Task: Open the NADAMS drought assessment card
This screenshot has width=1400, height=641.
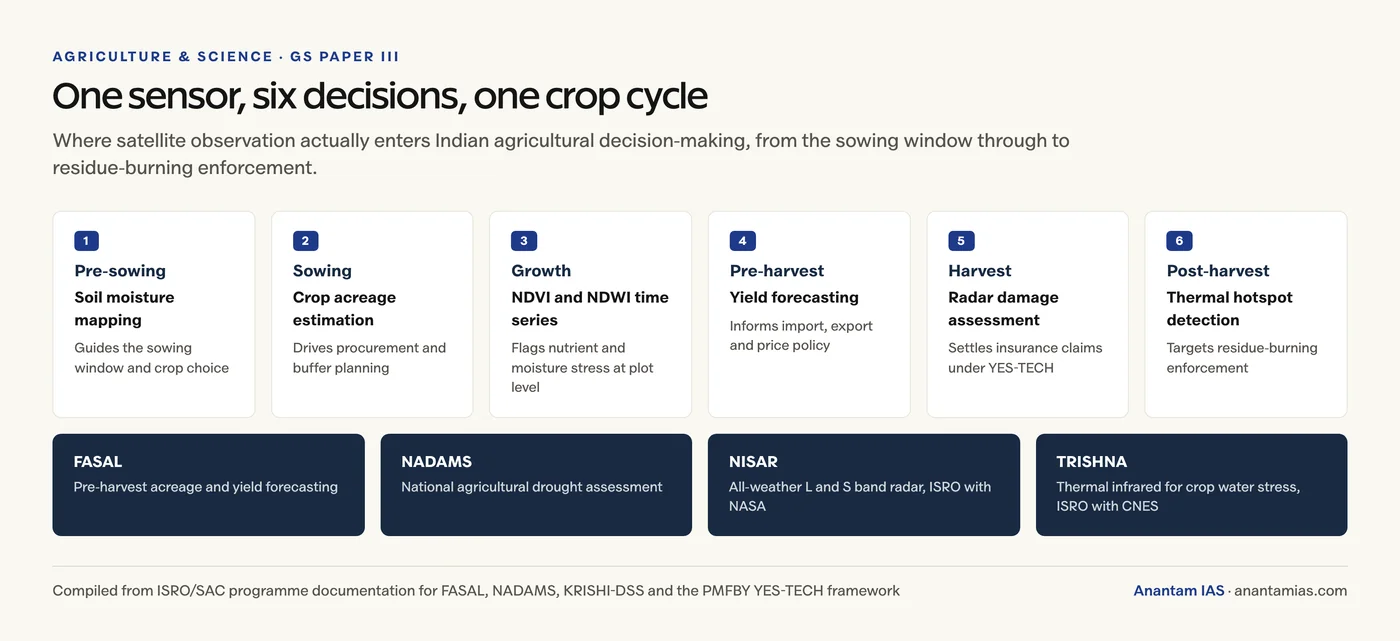Action: [x=536, y=485]
